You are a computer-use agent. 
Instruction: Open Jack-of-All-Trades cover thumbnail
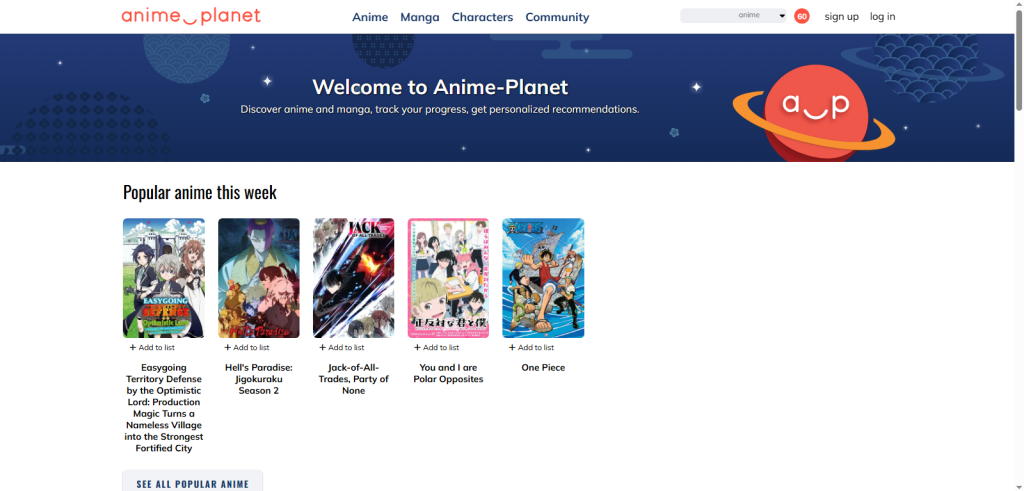pyautogui.click(x=353, y=277)
